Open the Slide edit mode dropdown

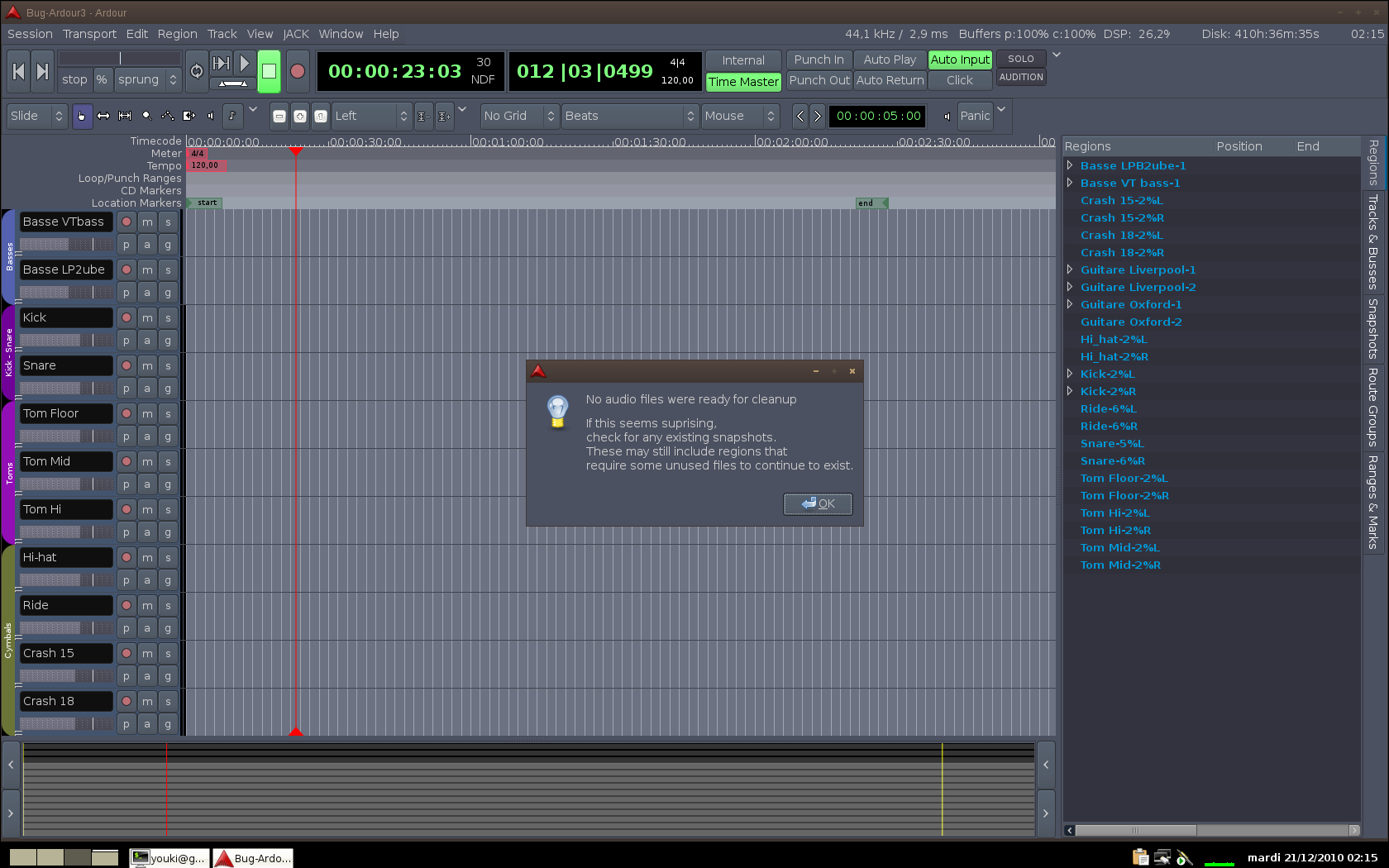tap(36, 116)
